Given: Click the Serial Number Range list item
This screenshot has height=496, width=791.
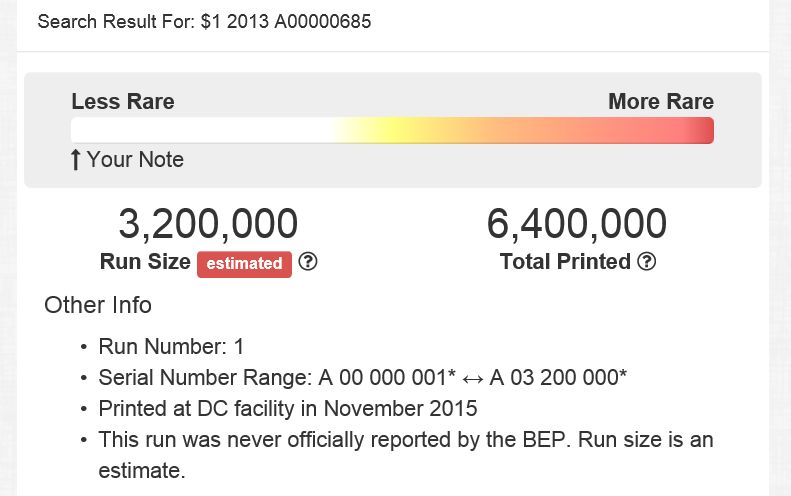Looking at the screenshot, I should [x=362, y=378].
